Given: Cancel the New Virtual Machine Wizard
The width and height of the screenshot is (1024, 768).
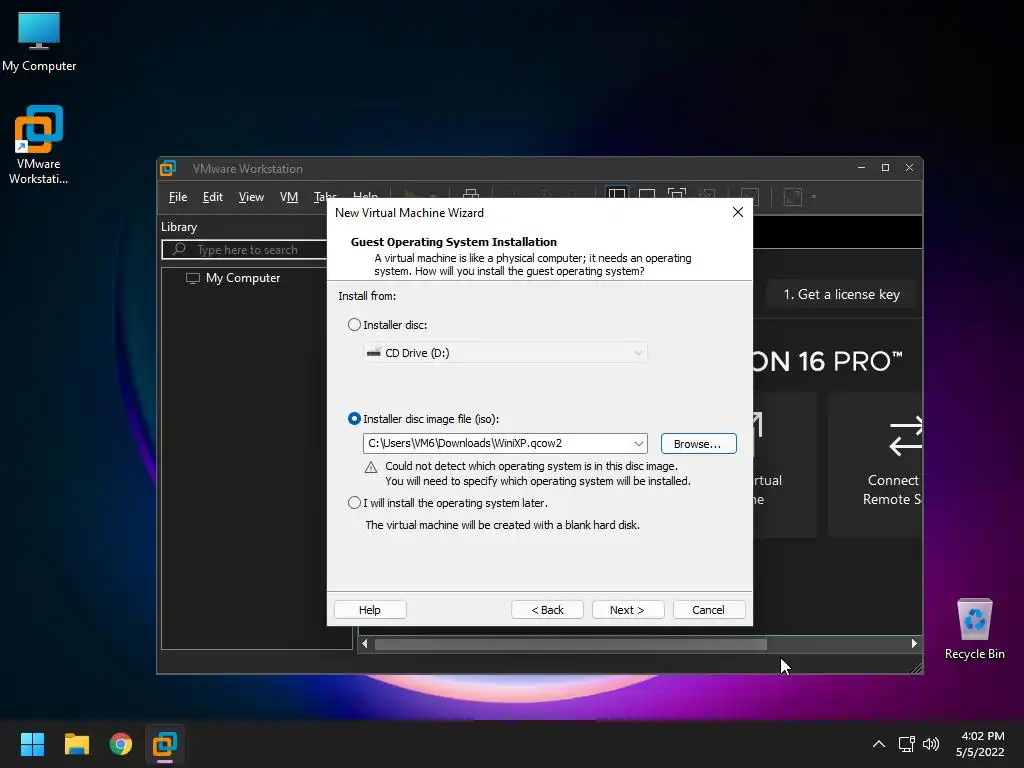Looking at the screenshot, I should pos(709,609).
